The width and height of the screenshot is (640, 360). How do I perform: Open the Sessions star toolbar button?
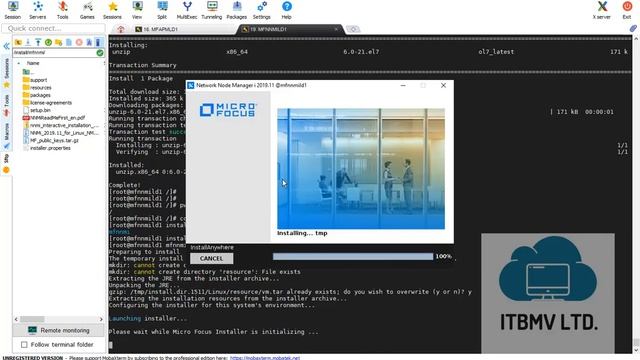click(x=112, y=10)
